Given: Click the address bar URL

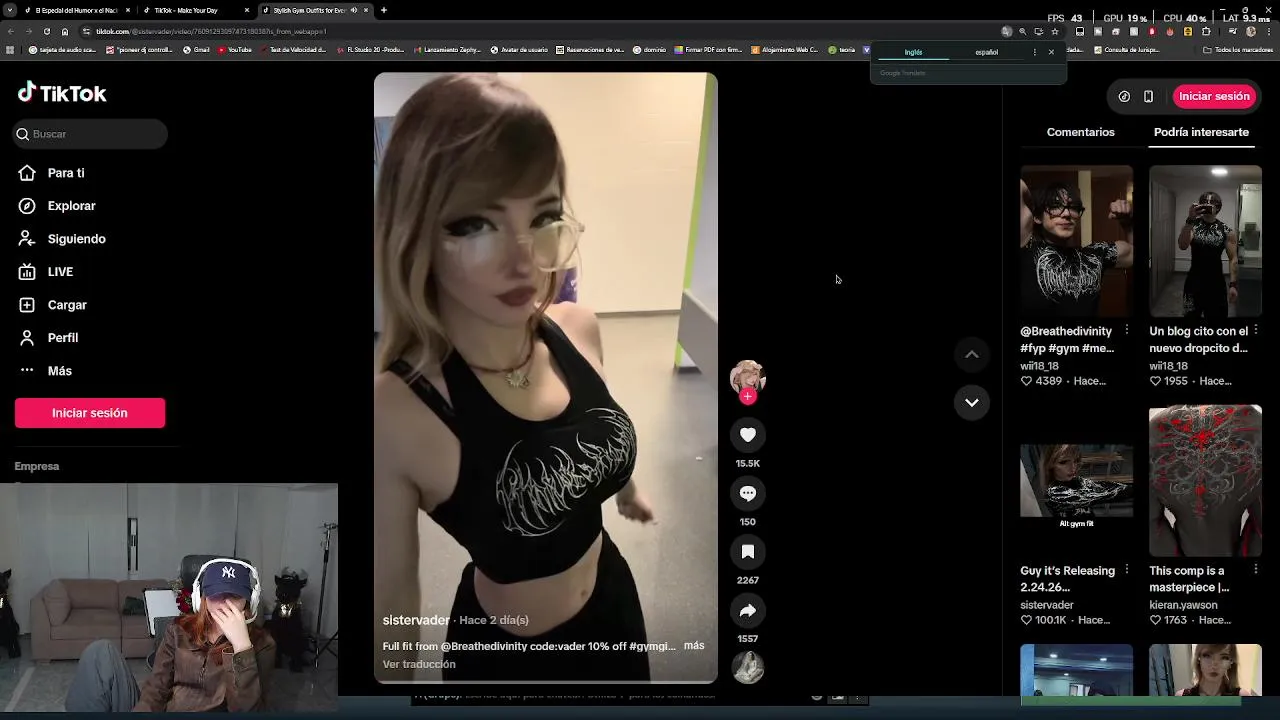Looking at the screenshot, I should pos(211,31).
